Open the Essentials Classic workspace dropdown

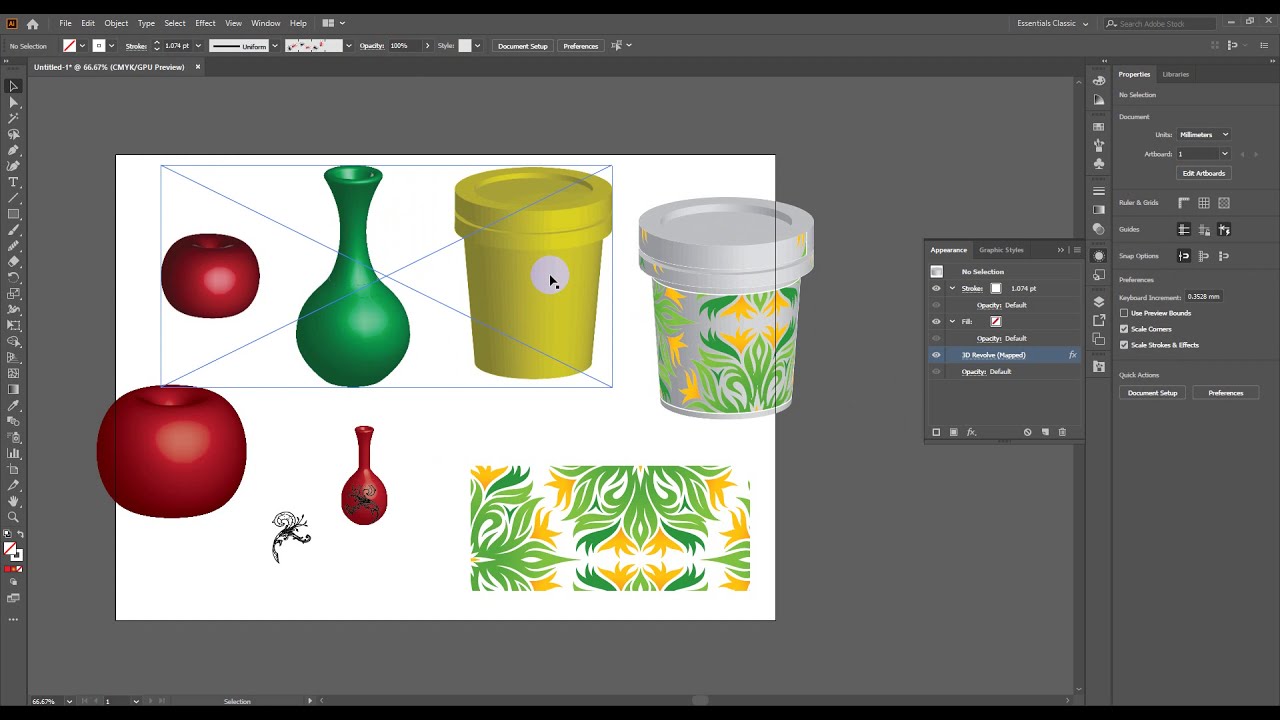click(1053, 23)
